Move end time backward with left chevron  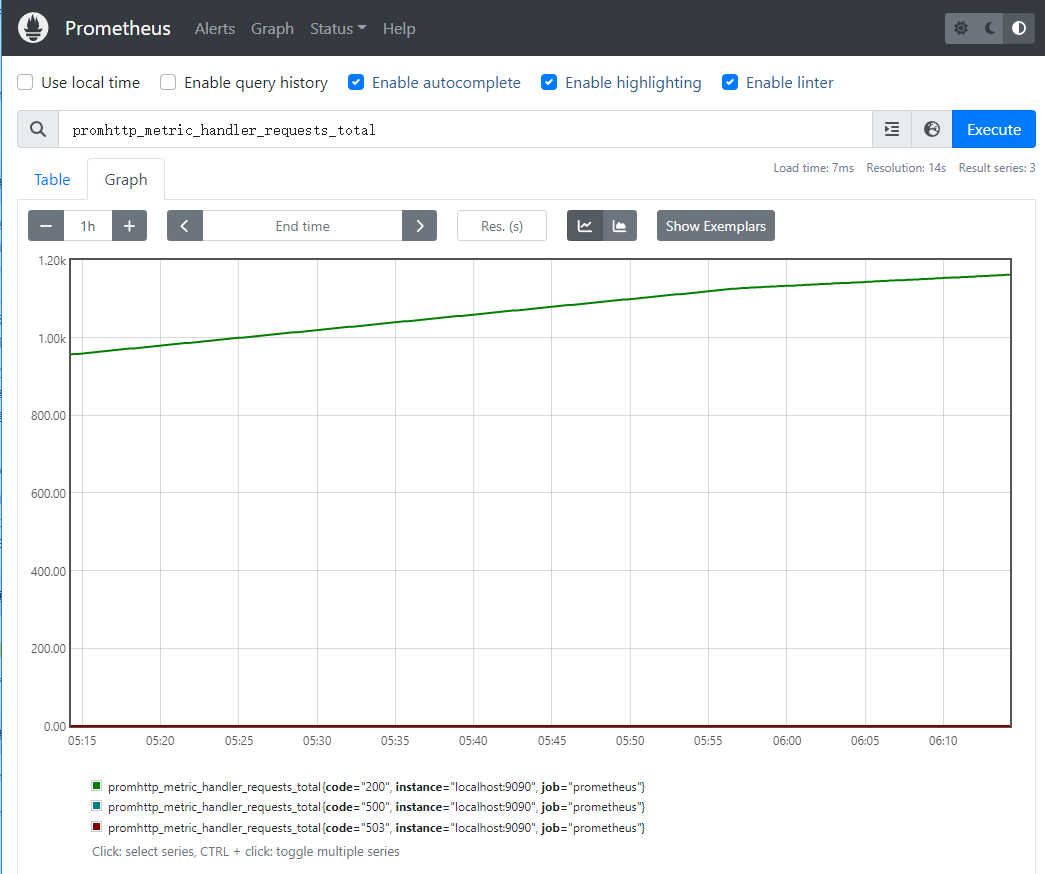point(185,226)
